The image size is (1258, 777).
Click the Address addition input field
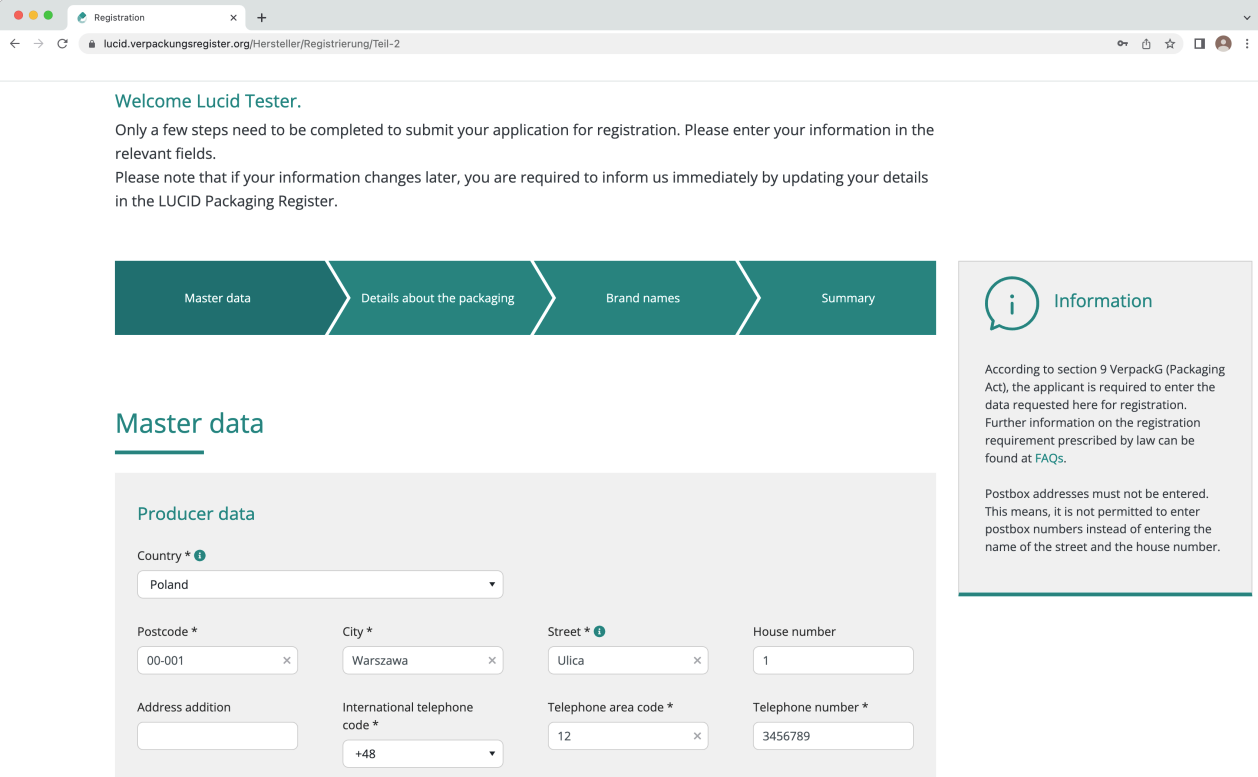pos(217,736)
